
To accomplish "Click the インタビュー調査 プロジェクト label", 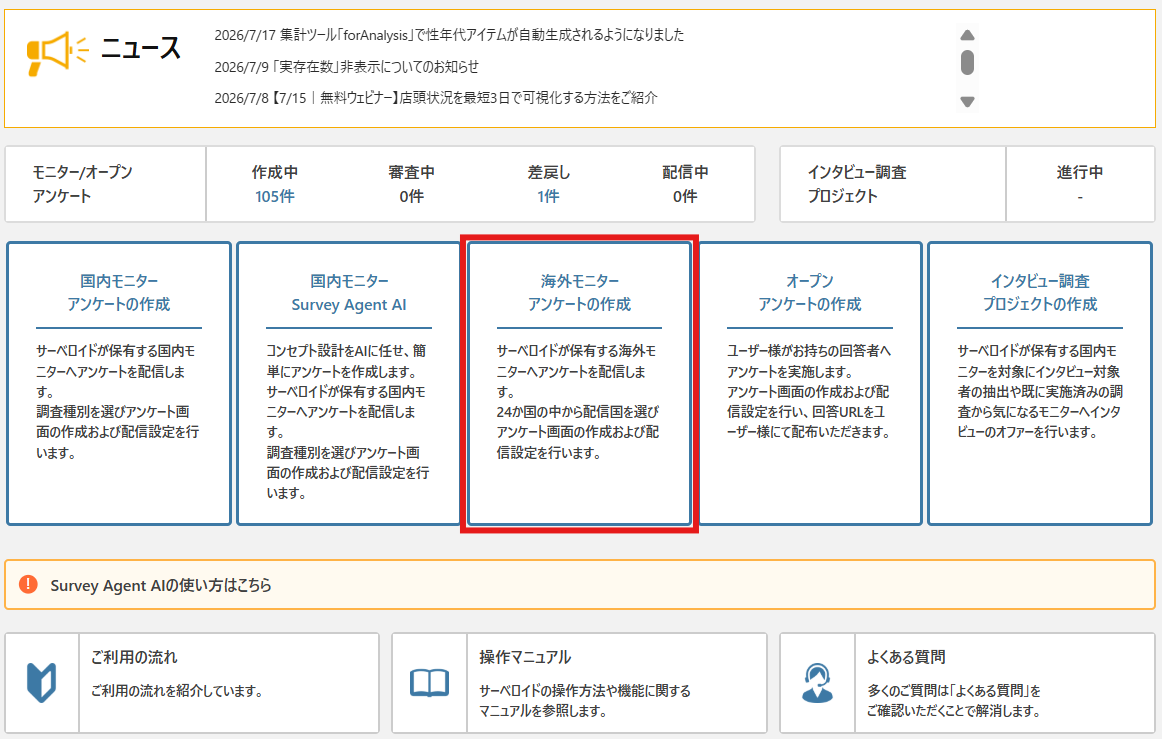I will pos(857,184).
